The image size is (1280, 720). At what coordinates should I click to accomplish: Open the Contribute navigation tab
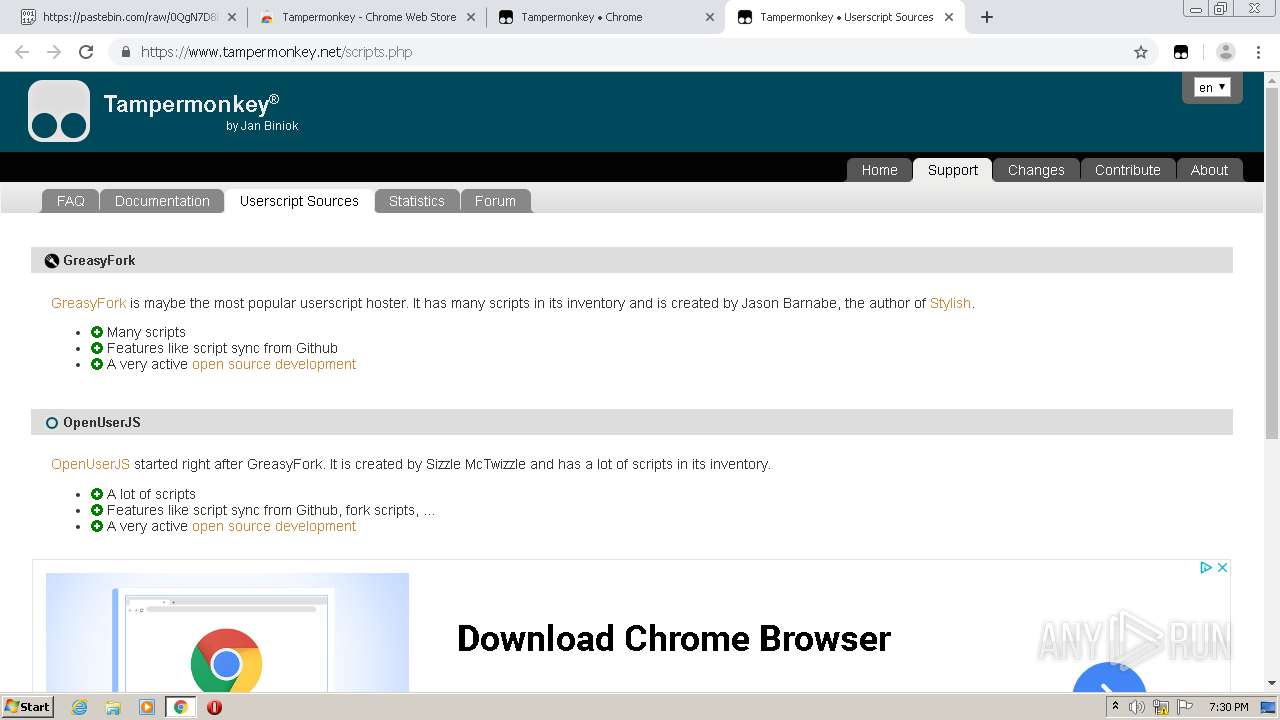1127,170
